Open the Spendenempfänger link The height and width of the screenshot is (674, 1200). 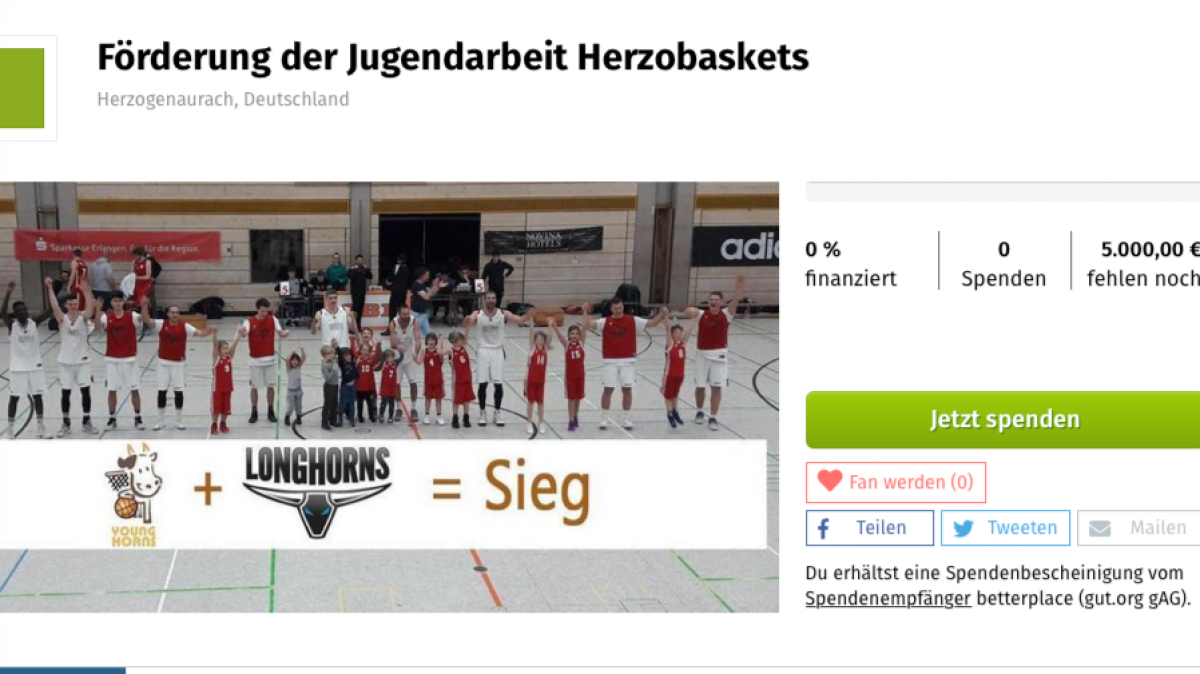[x=888, y=598]
